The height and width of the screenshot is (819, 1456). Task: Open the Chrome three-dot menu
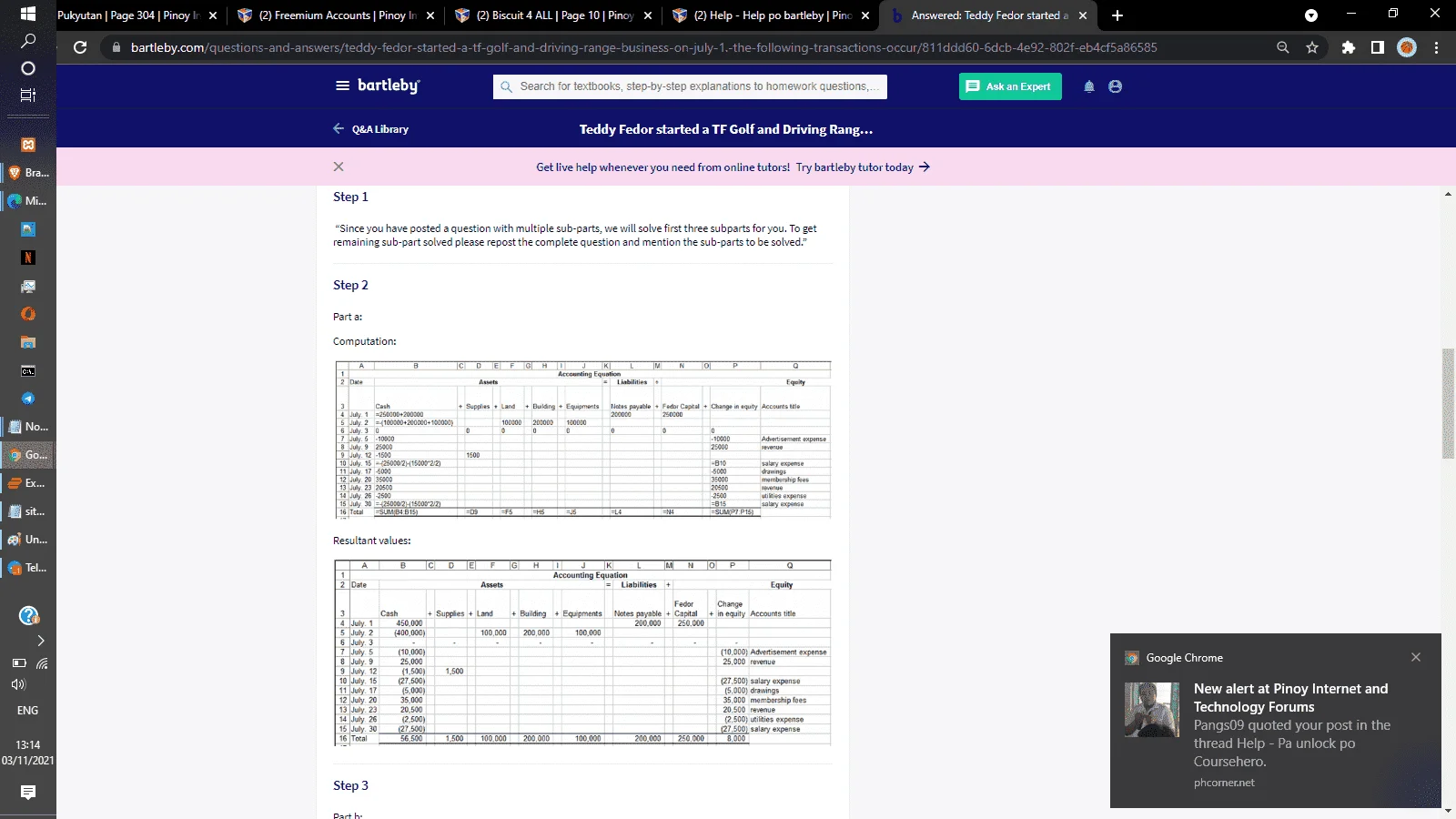coord(1437,47)
